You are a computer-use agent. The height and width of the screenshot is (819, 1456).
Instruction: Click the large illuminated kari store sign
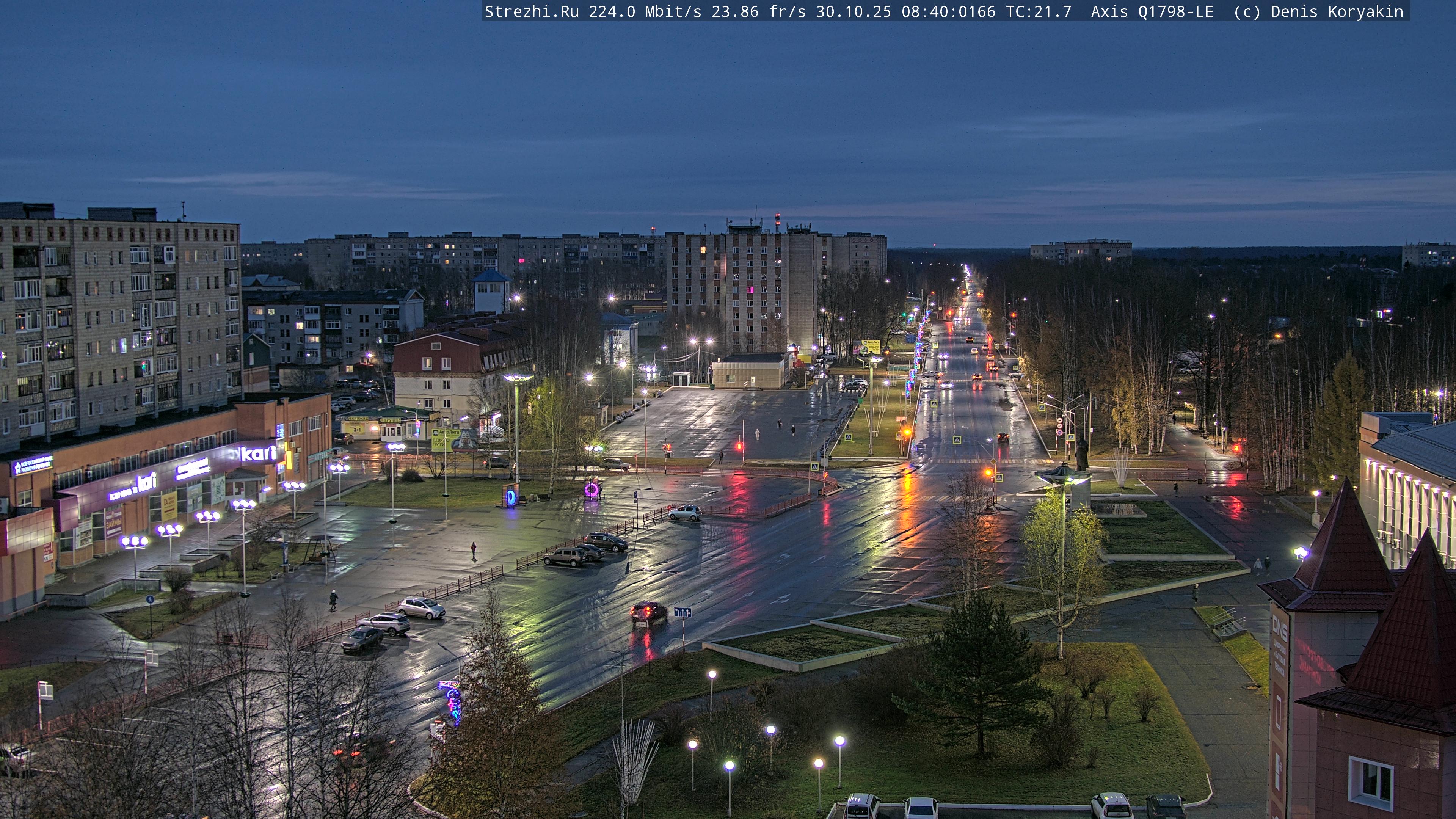pyautogui.click(x=259, y=453)
